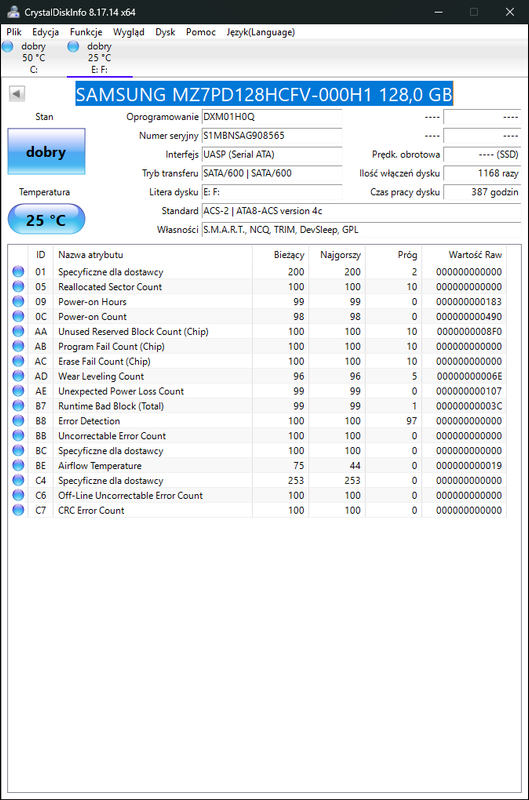Click the power-on hours value 387 godzin
Screen dimensions: 529x800
482,192
